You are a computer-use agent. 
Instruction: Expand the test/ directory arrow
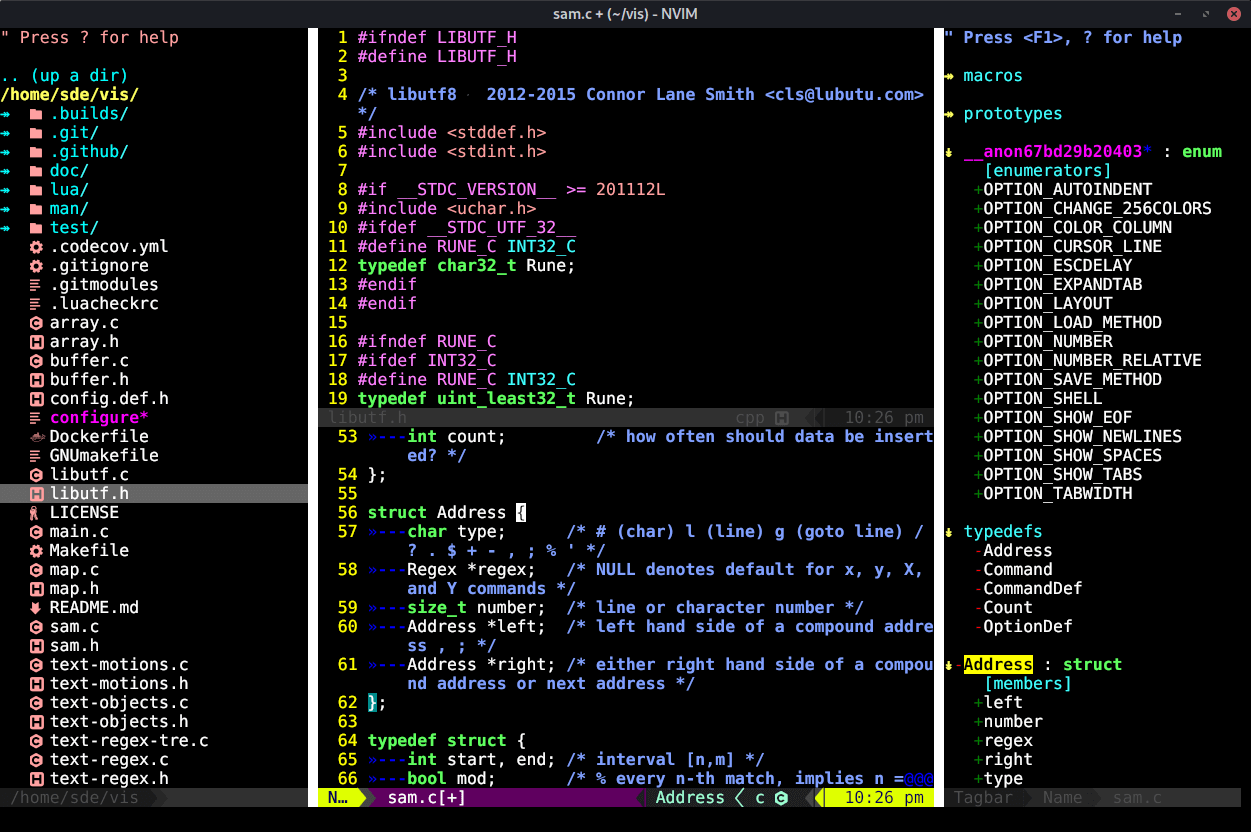click(6, 228)
